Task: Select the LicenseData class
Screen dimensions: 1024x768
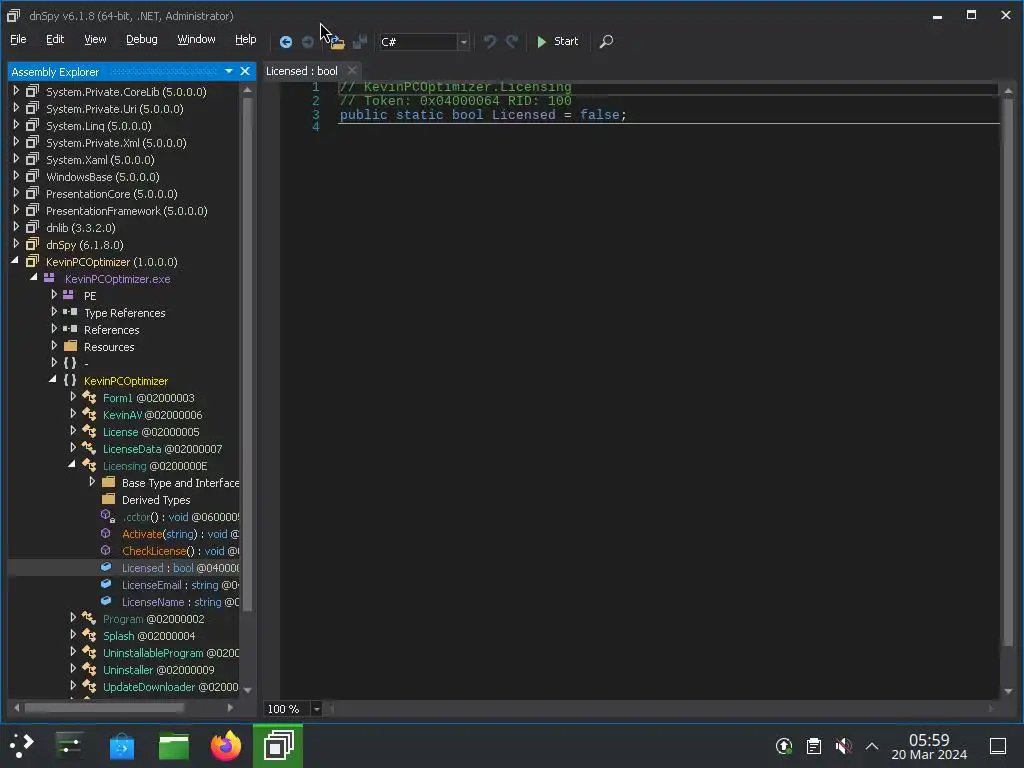Action: [162, 449]
